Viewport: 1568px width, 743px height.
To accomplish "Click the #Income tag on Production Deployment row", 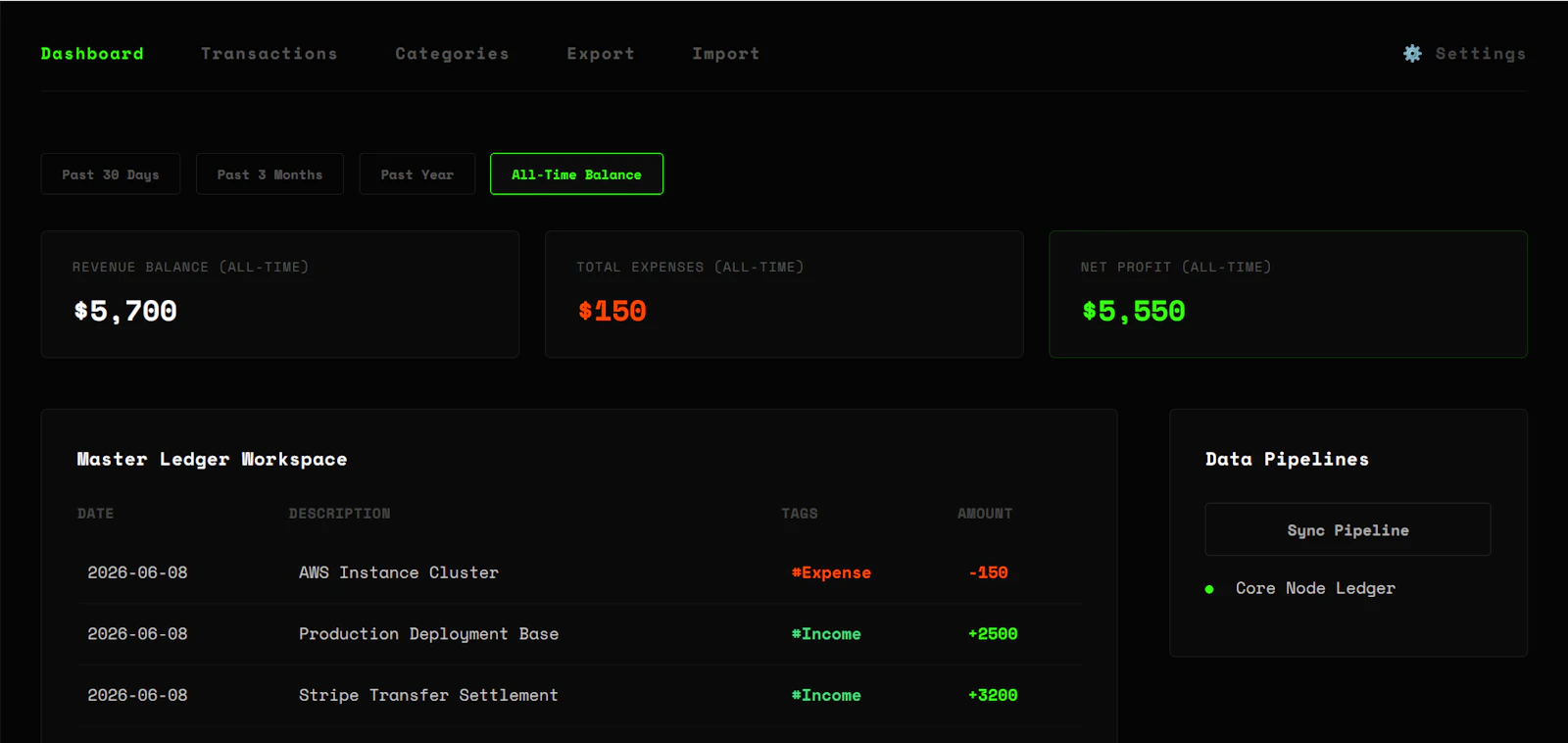I will (x=826, y=634).
